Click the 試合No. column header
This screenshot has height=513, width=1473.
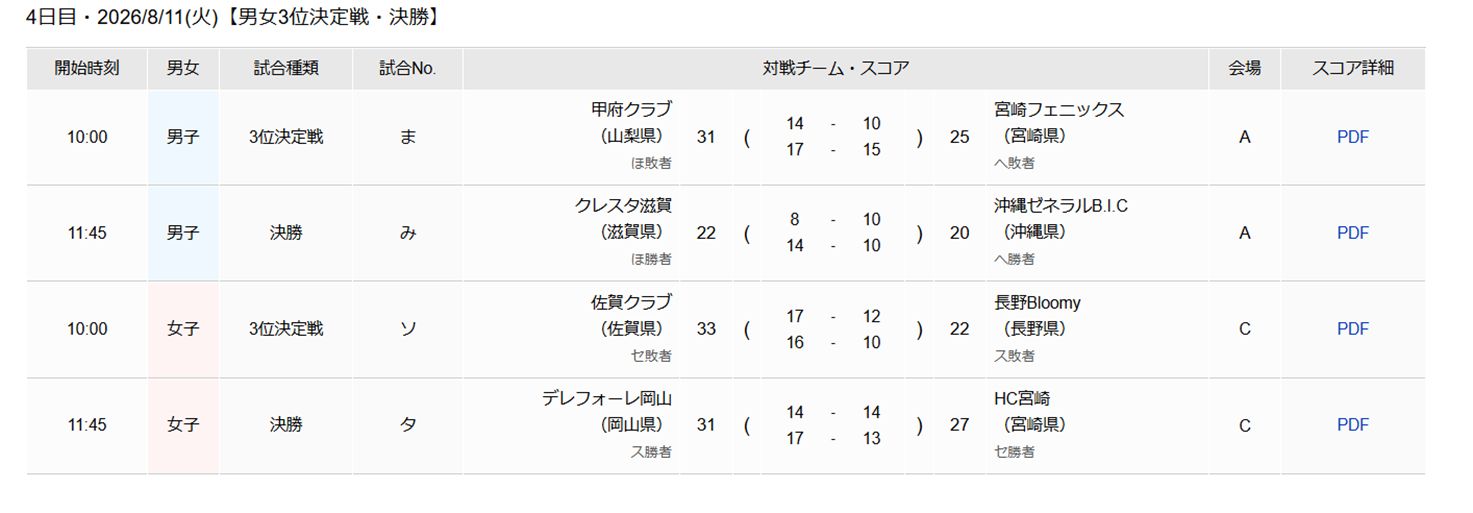coord(407,69)
